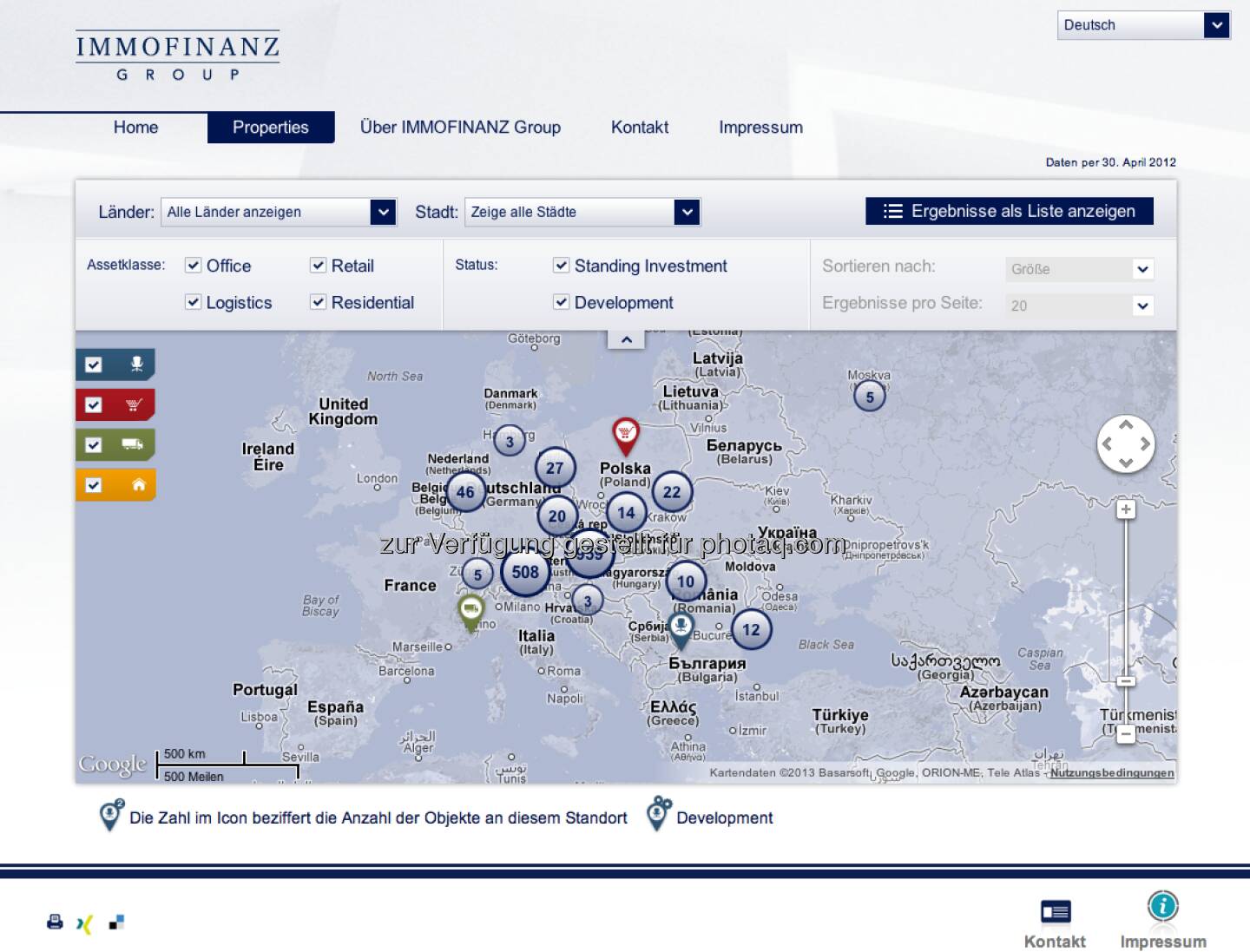The height and width of the screenshot is (952, 1250).
Task: Click the Delicious bookmark icon in the footer
Action: (116, 922)
